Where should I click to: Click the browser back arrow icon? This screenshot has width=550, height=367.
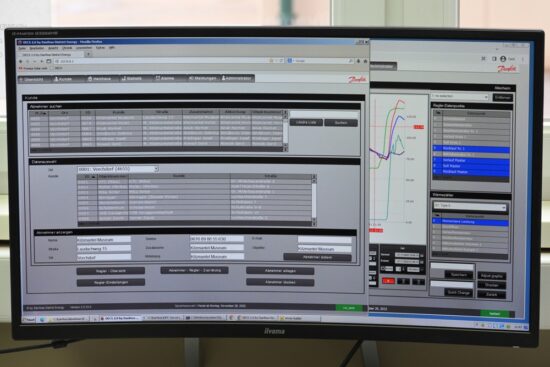(21, 61)
